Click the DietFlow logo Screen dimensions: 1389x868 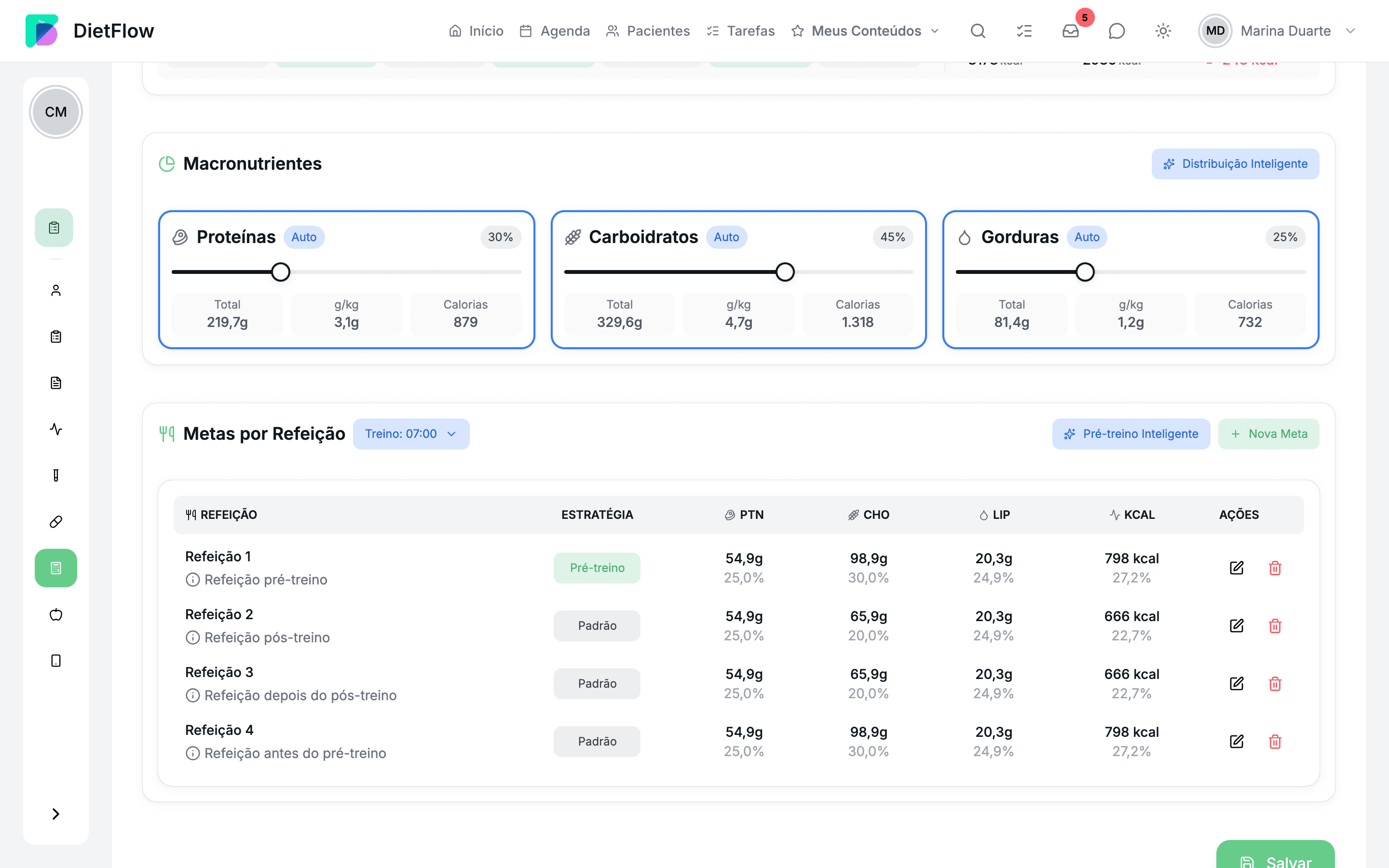pos(42,31)
